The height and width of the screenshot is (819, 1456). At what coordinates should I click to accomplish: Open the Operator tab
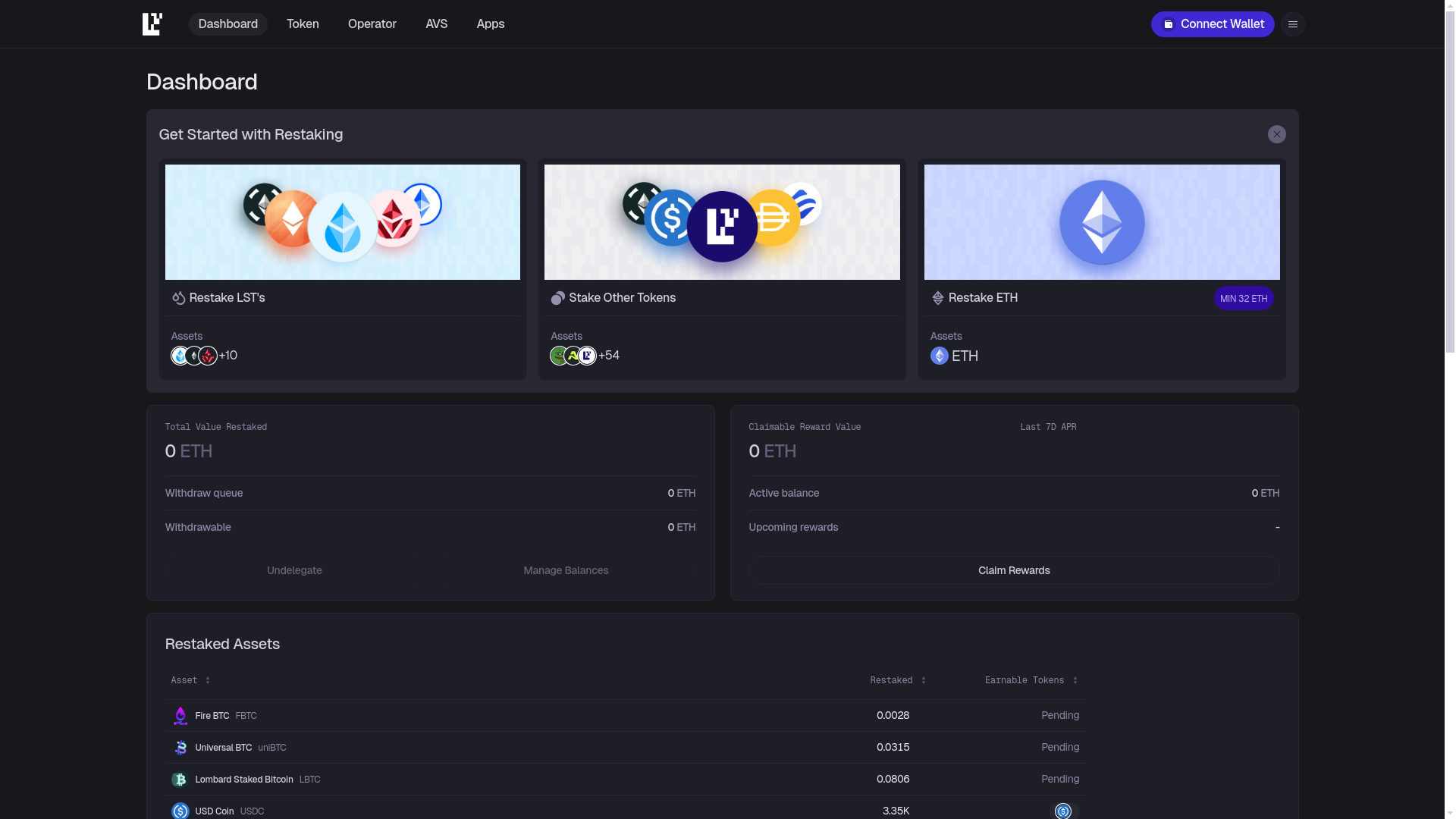point(372,24)
